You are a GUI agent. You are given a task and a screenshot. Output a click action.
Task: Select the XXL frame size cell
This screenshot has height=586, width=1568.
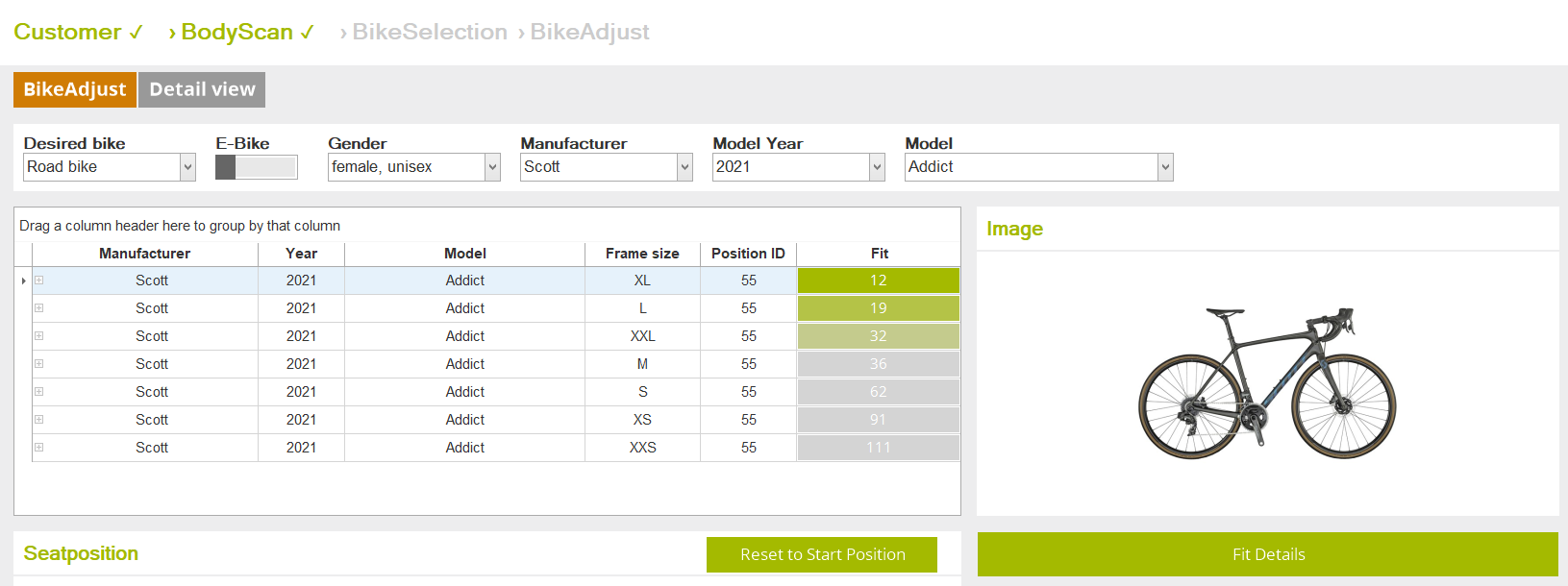(642, 336)
